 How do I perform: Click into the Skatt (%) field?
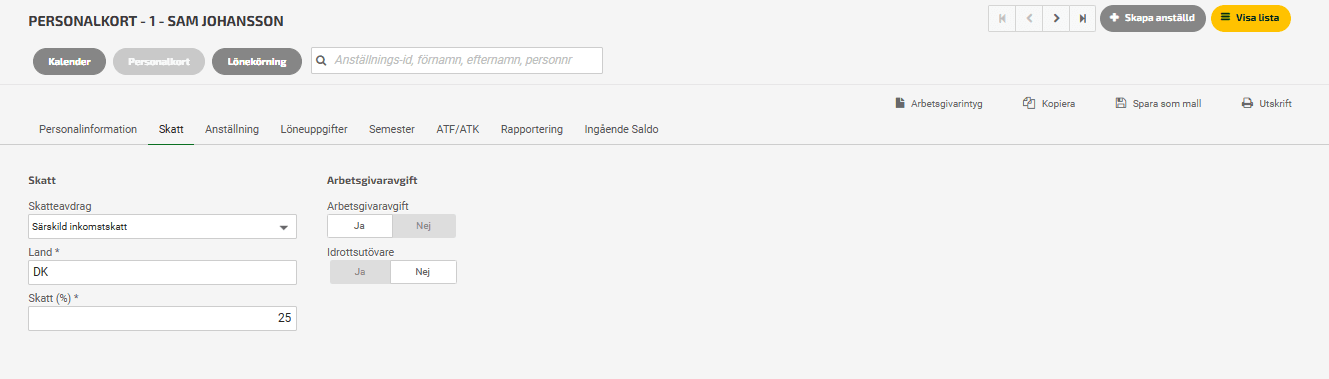pos(163,318)
